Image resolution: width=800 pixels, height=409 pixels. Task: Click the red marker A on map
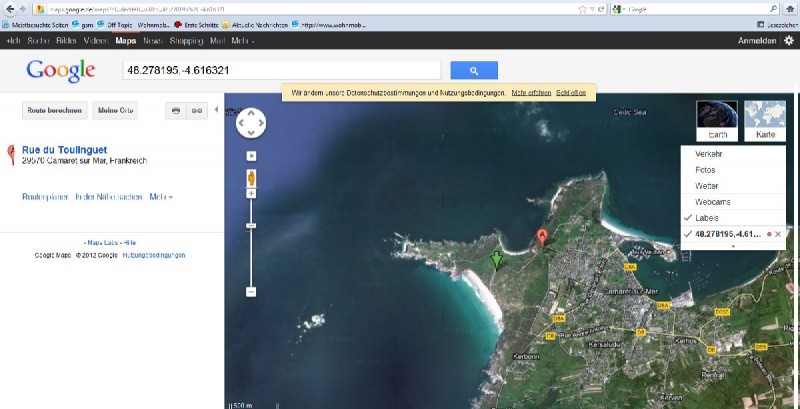click(542, 238)
